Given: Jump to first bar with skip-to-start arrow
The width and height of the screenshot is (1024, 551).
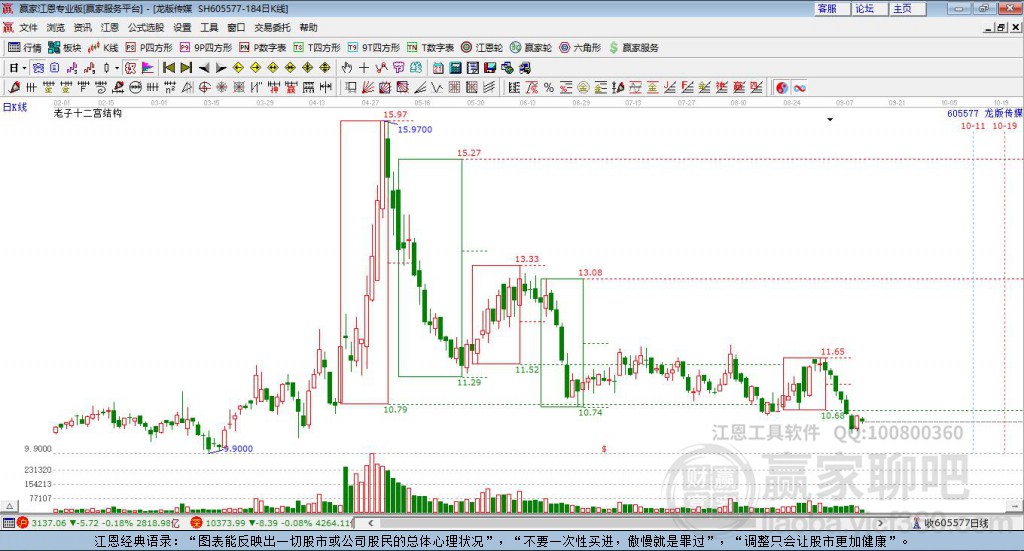Looking at the screenshot, I should (x=168, y=68).
